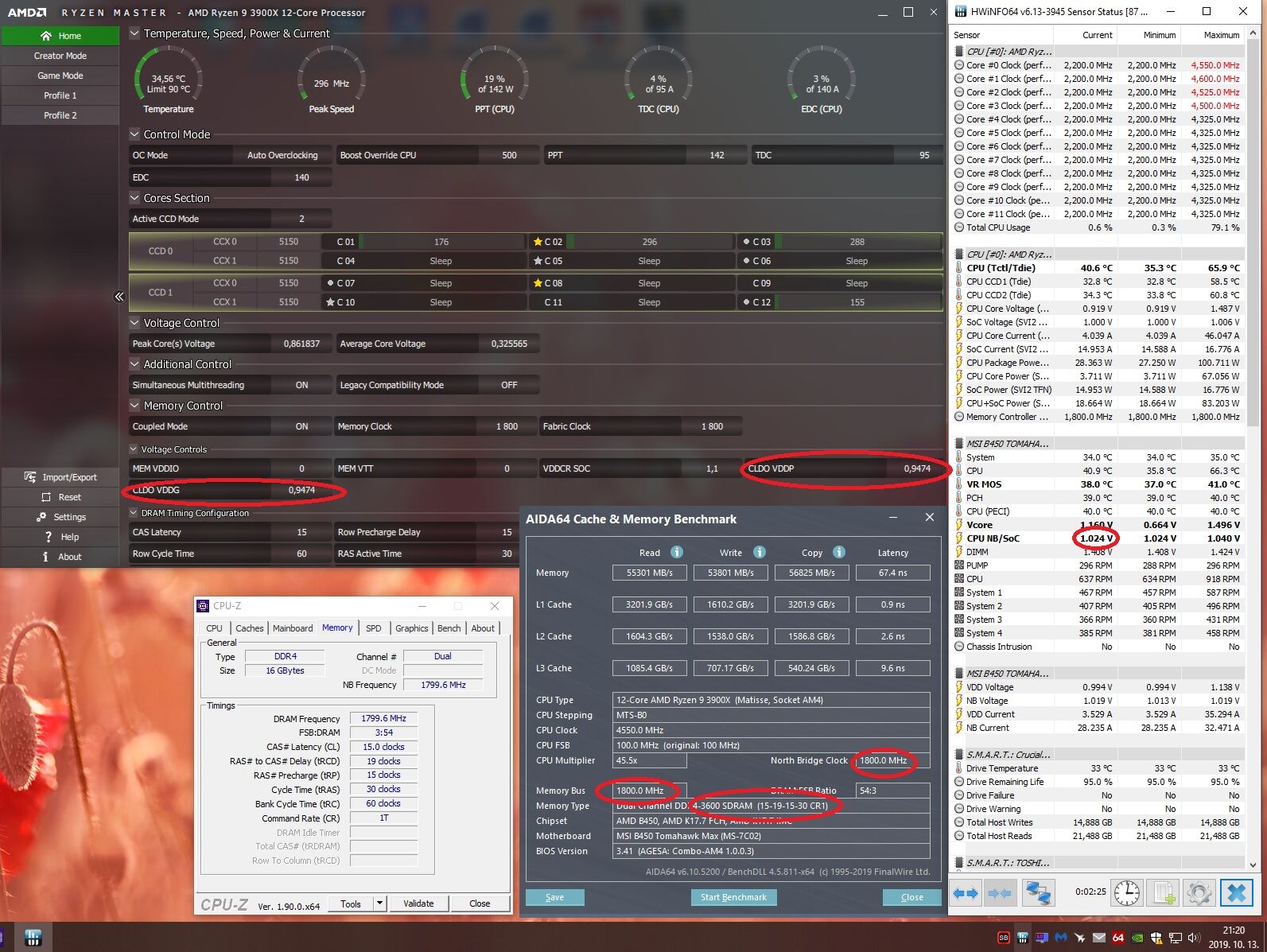Click Sound Blaster SB tray icon

(1003, 938)
